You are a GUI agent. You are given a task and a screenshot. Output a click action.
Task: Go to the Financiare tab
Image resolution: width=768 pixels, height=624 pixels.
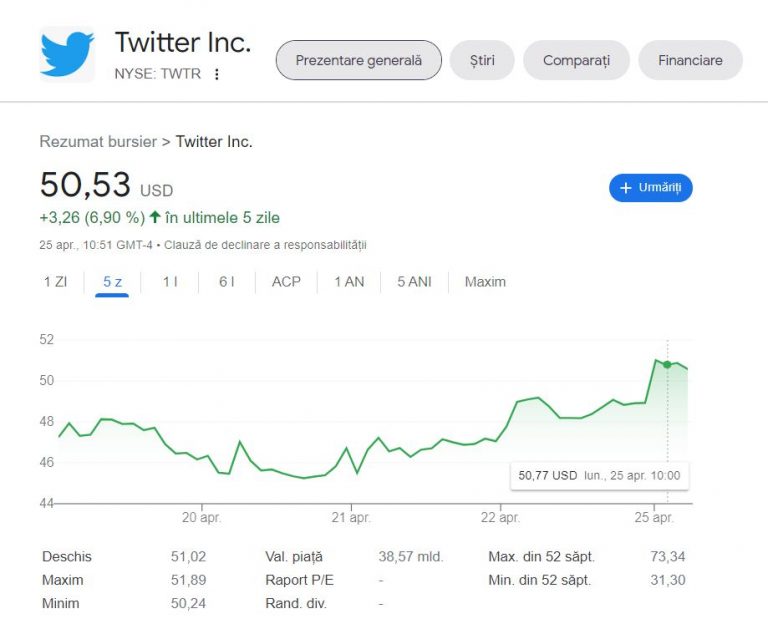[x=690, y=60]
